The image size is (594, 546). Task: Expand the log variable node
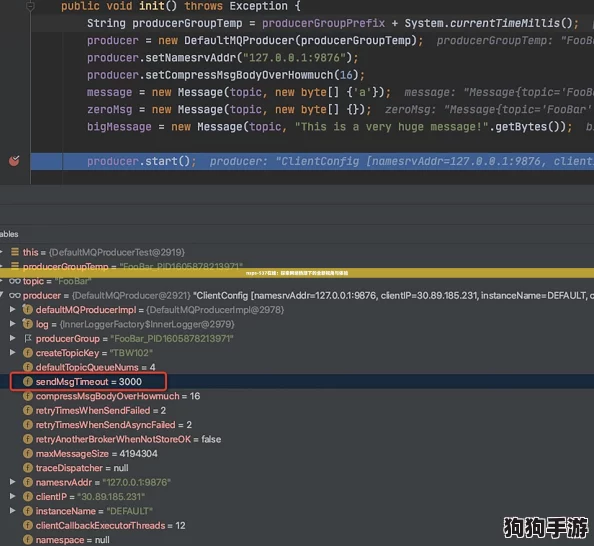click(x=13, y=324)
